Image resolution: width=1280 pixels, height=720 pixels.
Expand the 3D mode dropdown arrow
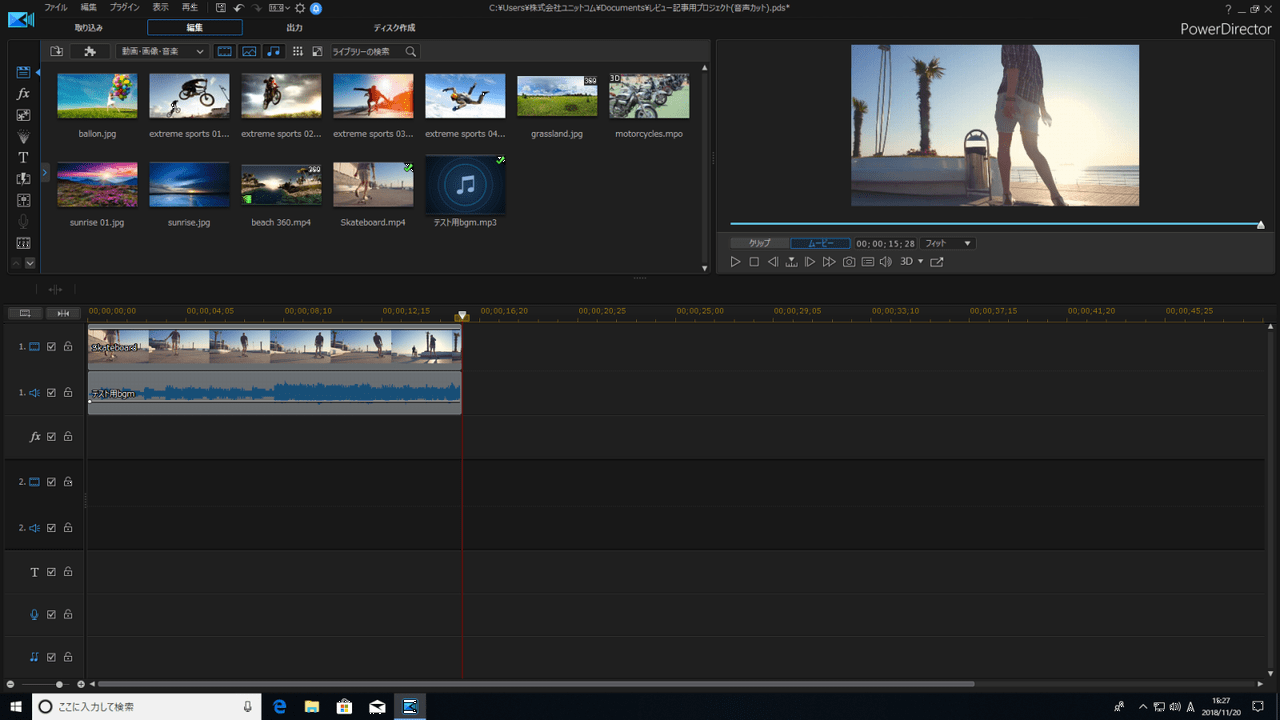[x=920, y=262]
